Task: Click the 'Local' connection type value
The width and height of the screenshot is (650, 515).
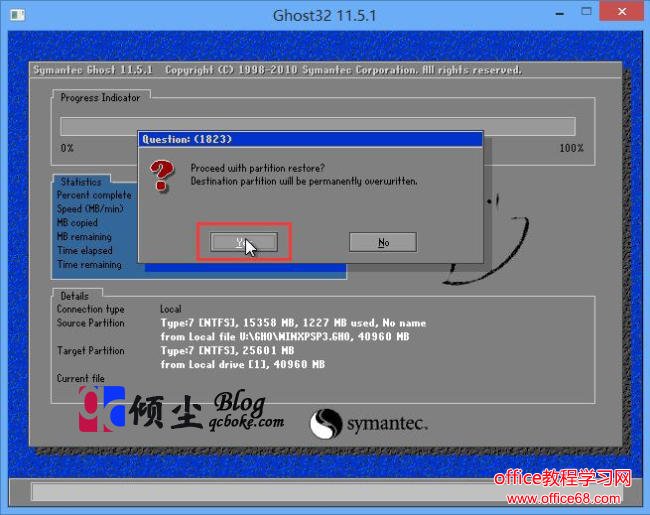Action: pos(171,309)
